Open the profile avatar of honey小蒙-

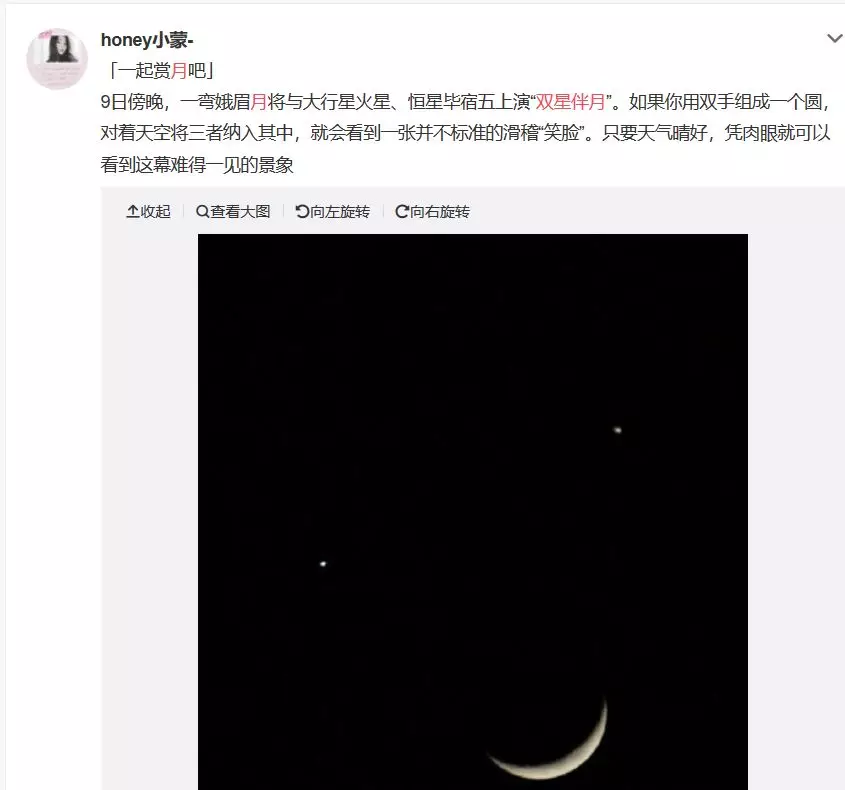57,58
